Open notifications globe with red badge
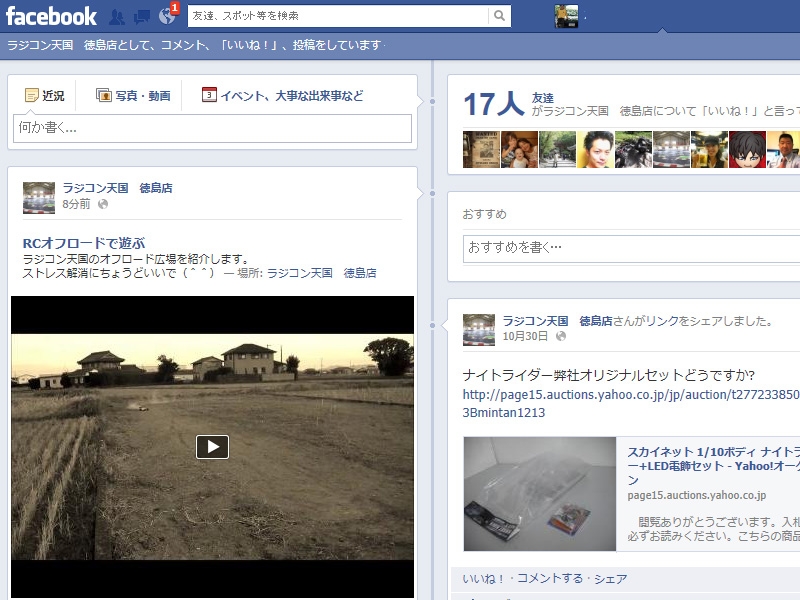The image size is (800, 600). tap(167, 17)
